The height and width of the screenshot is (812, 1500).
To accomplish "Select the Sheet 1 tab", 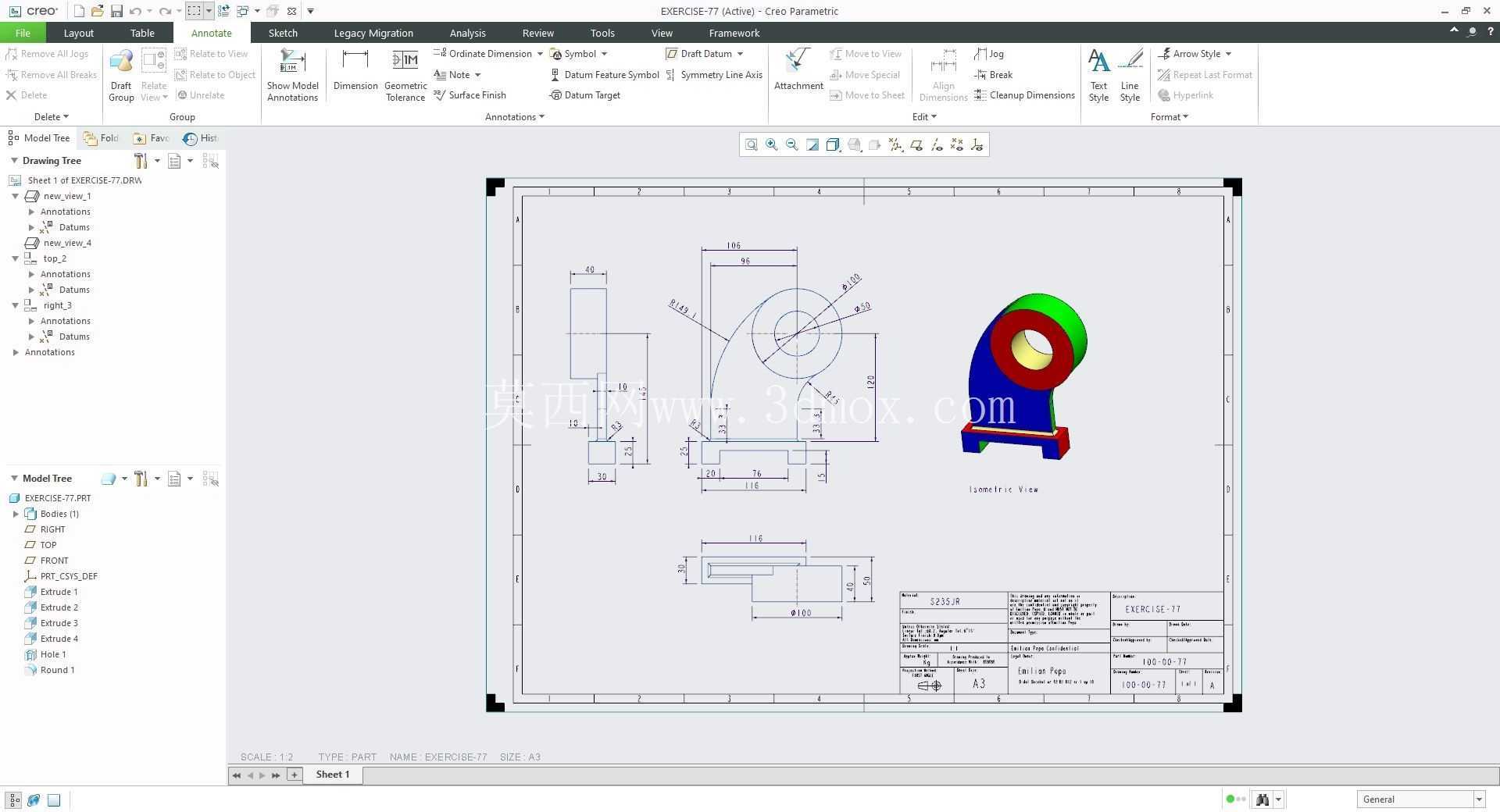I will [333, 775].
